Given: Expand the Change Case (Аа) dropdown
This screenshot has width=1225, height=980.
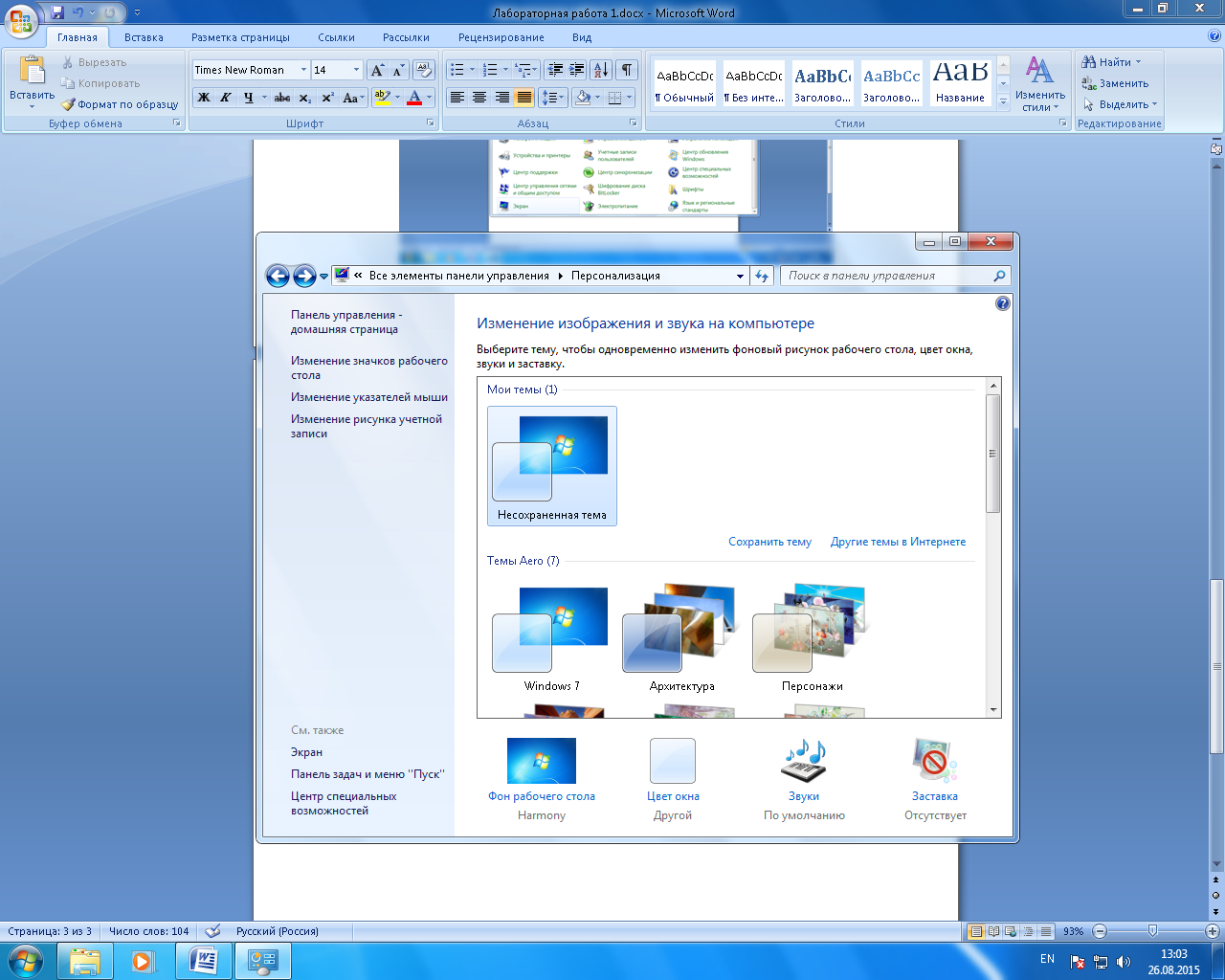Looking at the screenshot, I should (x=352, y=98).
